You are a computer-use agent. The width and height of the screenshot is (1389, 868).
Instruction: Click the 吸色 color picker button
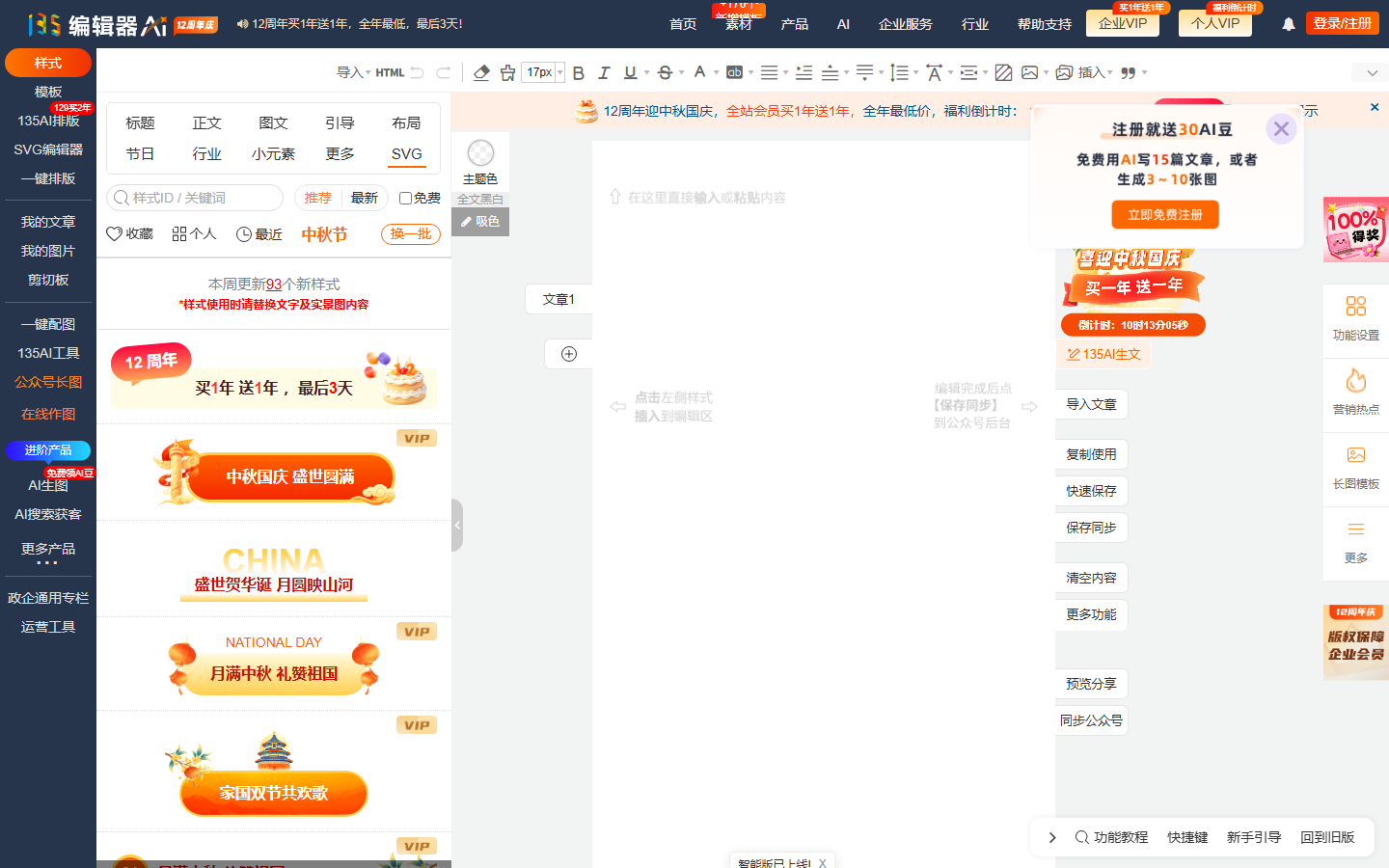pos(480,222)
